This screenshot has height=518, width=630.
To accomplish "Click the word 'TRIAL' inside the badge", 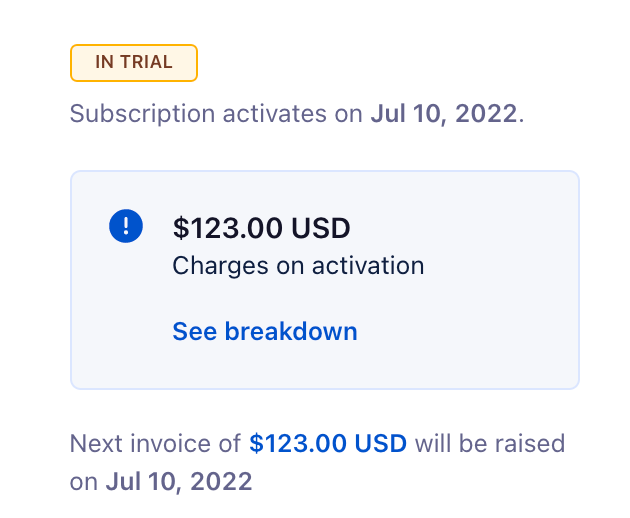I will click(x=147, y=62).
